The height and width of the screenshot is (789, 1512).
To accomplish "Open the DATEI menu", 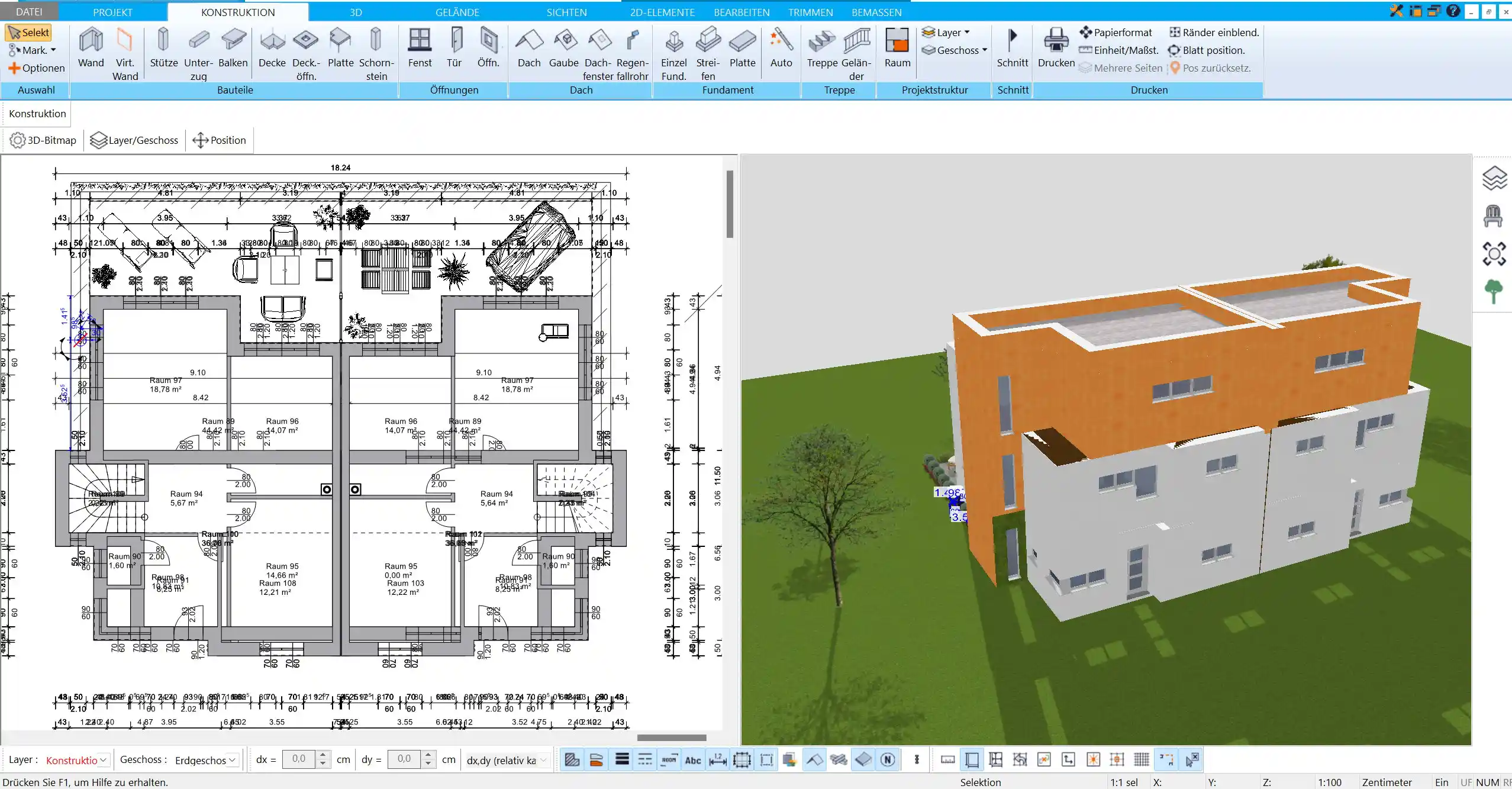I will (29, 12).
